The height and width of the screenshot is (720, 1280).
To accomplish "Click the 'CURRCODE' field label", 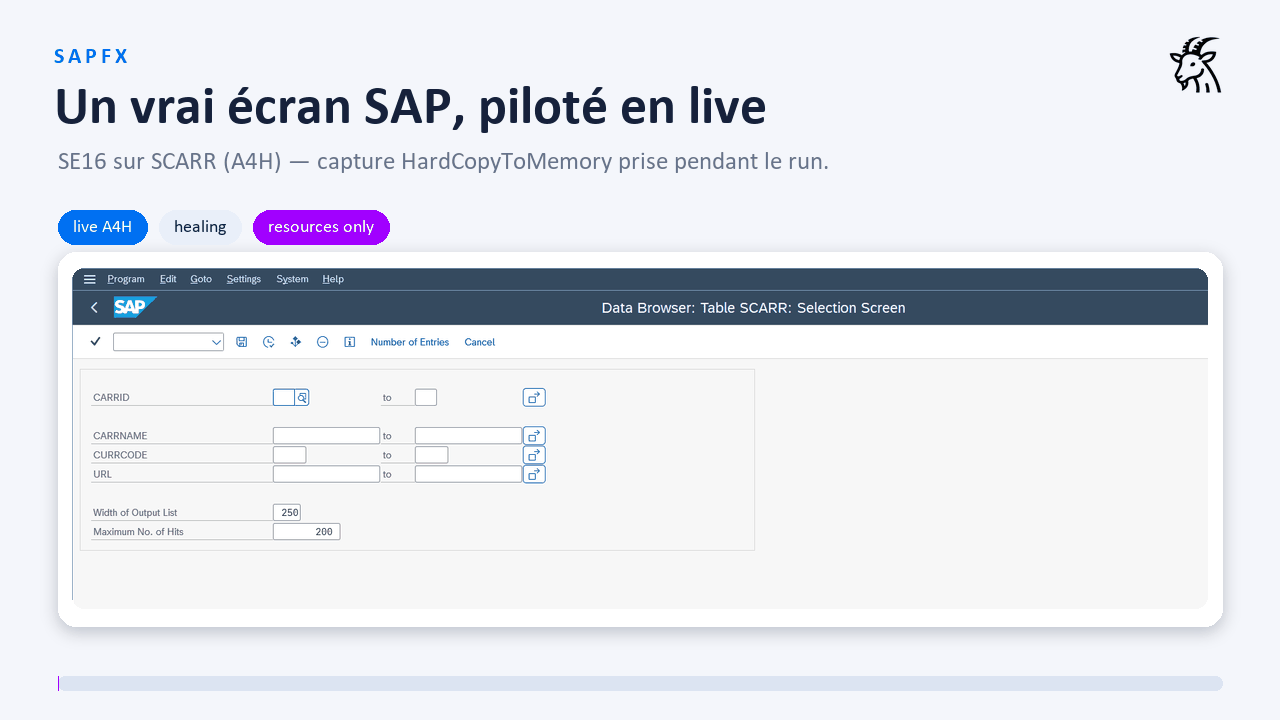I will tap(120, 455).
